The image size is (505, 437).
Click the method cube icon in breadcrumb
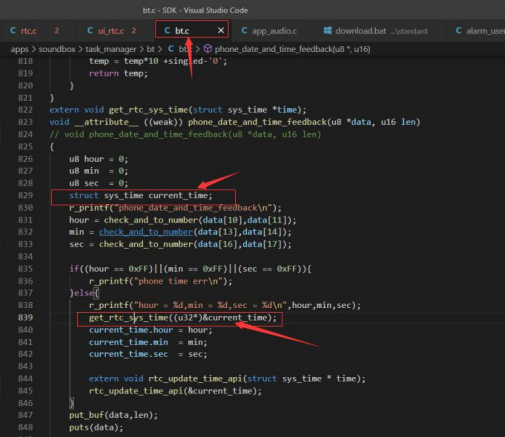click(x=208, y=49)
